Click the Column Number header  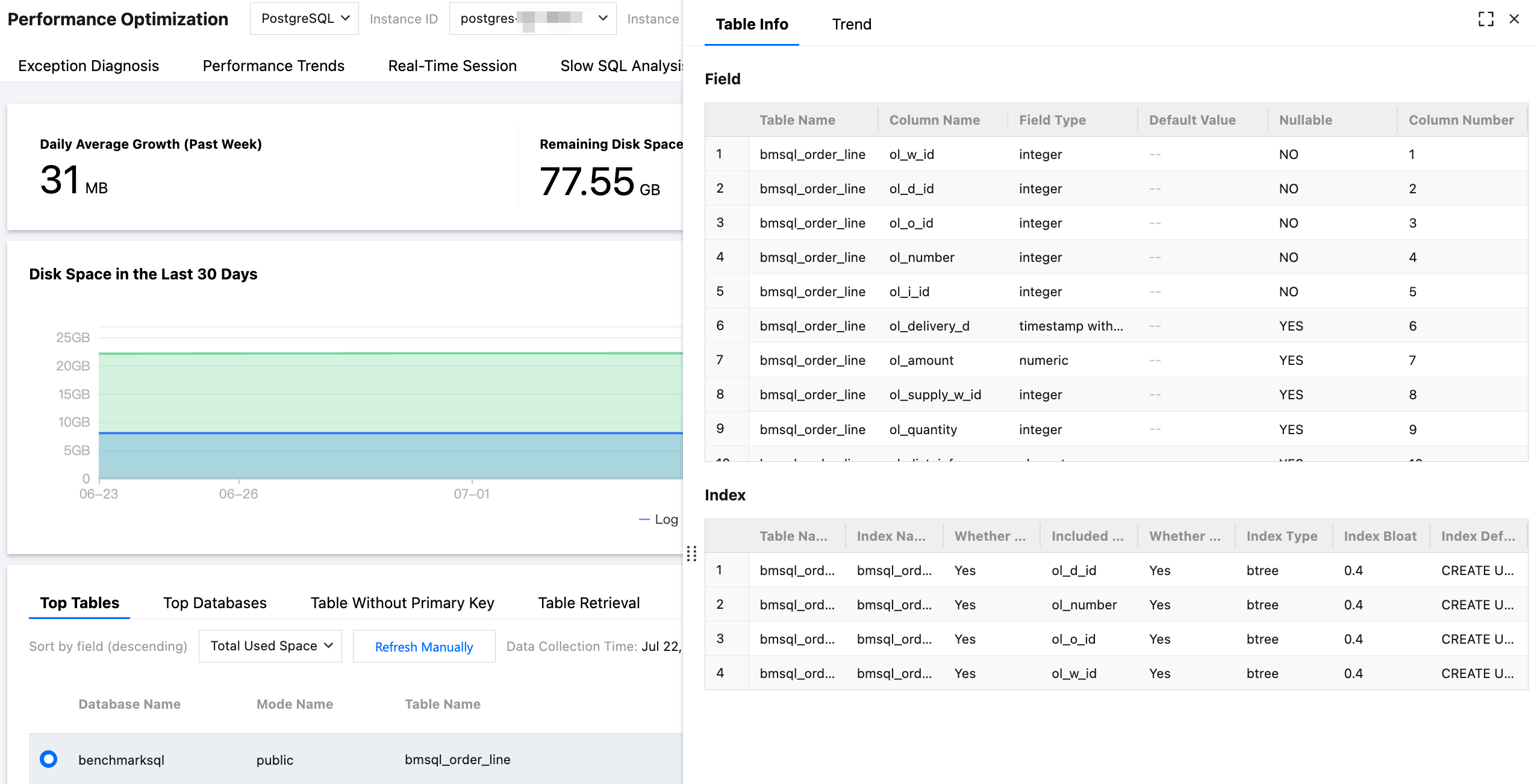pyautogui.click(x=1461, y=120)
